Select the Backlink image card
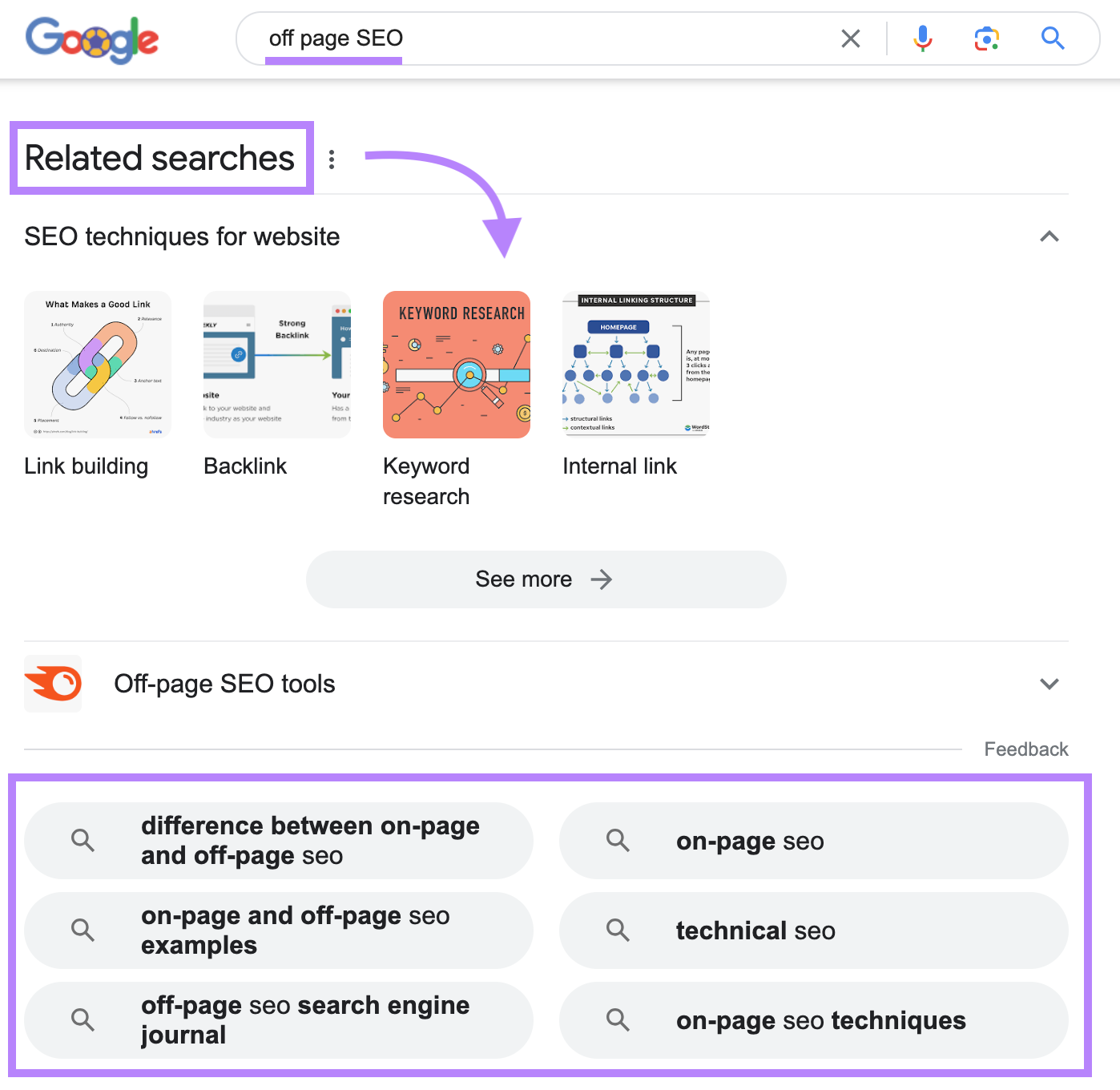The height and width of the screenshot is (1090, 1120). point(277,365)
